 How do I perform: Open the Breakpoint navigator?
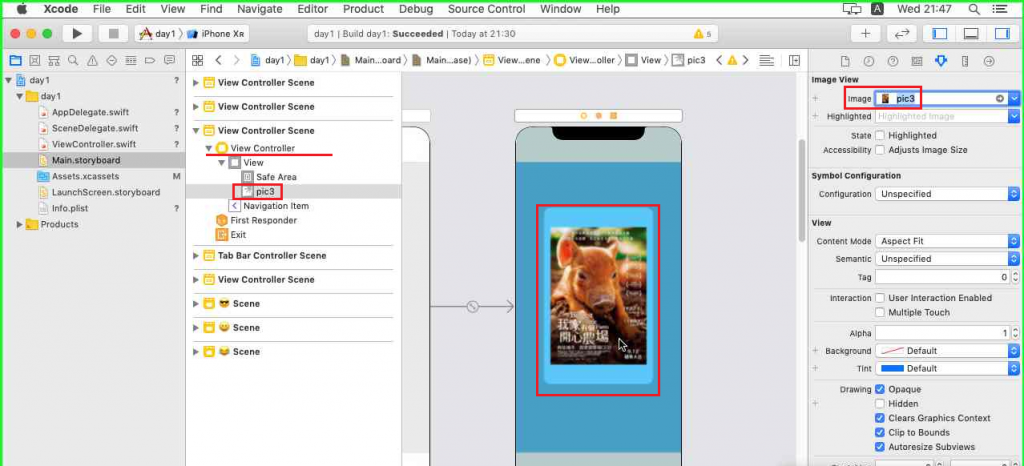(150, 61)
